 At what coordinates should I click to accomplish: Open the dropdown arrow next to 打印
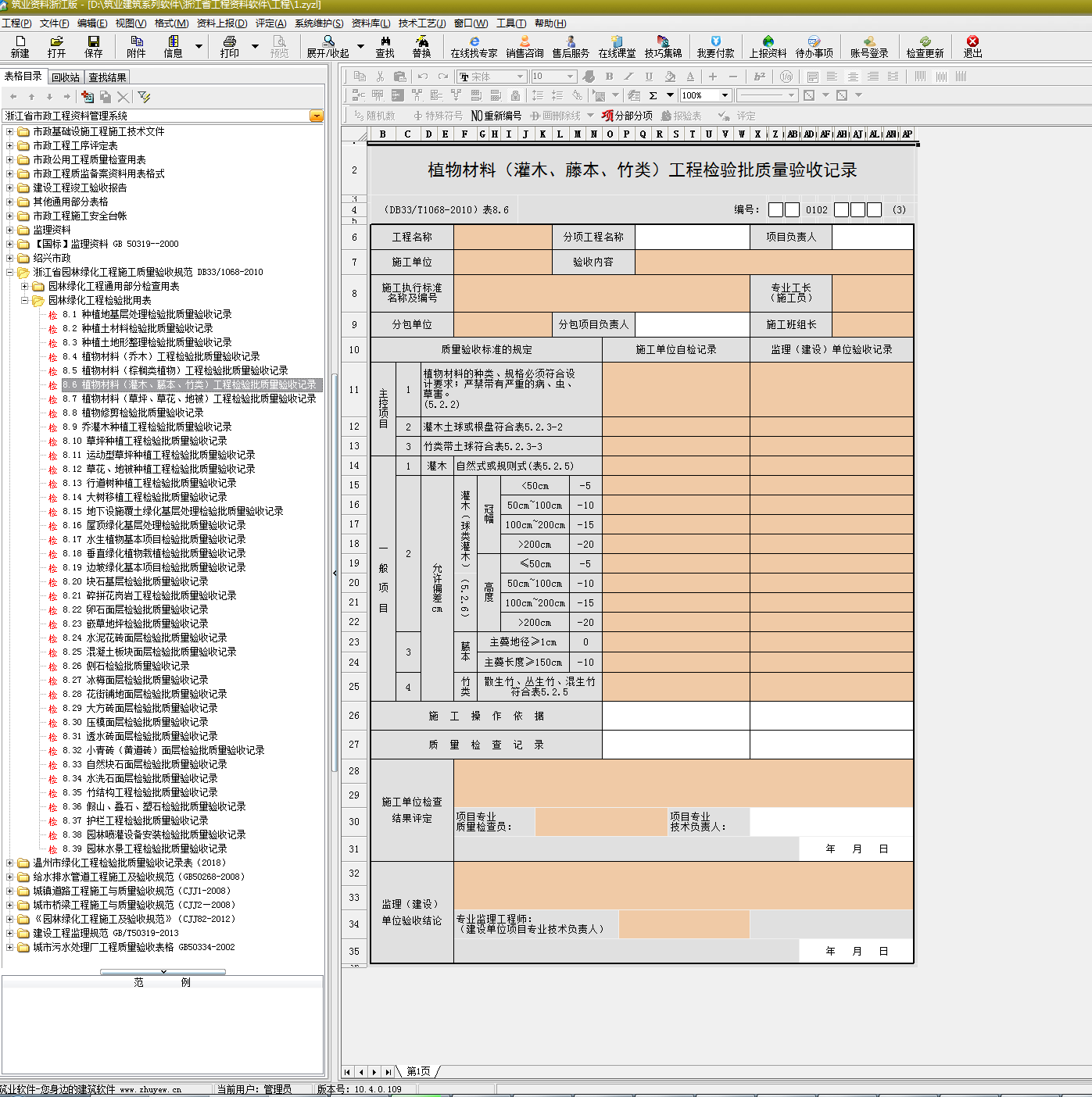255,46
